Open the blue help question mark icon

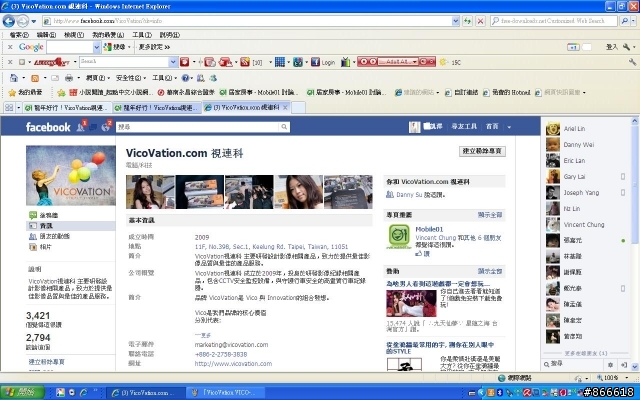click(x=185, y=78)
